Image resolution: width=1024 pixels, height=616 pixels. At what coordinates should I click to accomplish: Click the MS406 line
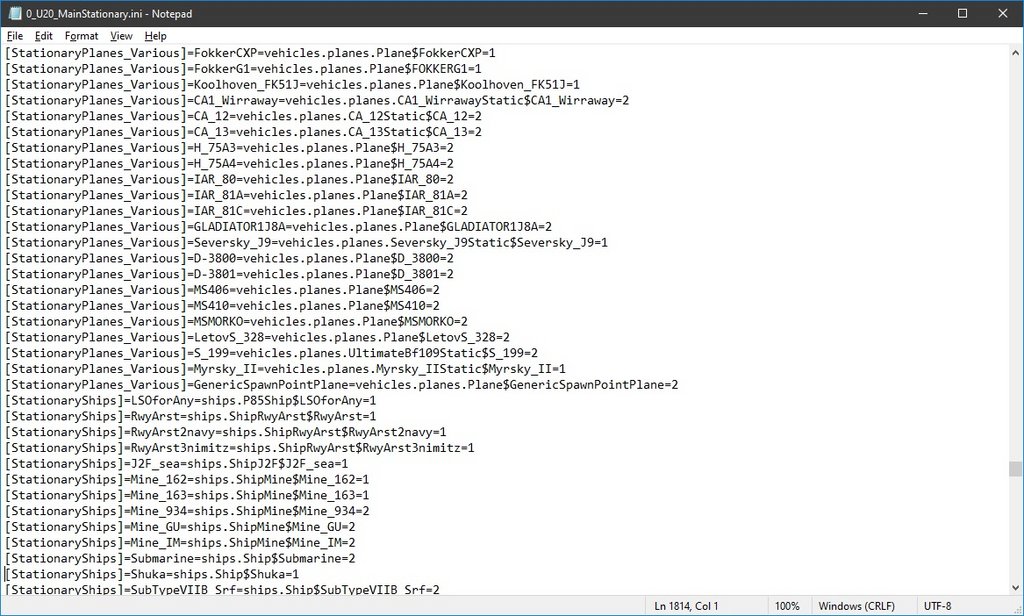pos(223,289)
